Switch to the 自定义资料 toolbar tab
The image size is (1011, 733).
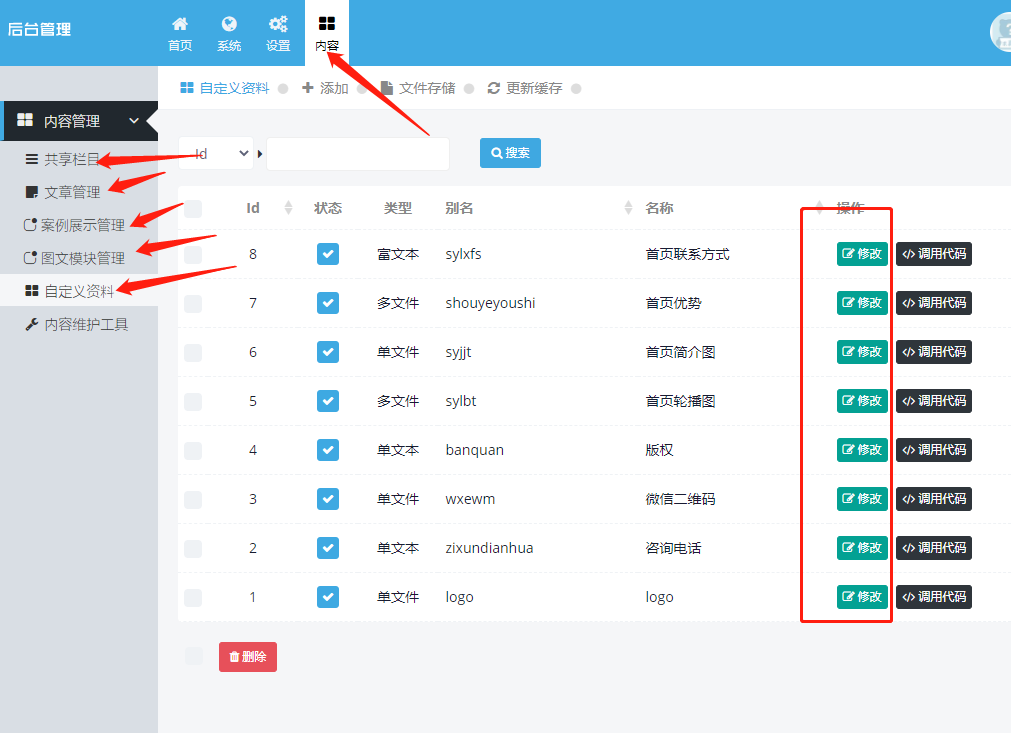point(225,88)
